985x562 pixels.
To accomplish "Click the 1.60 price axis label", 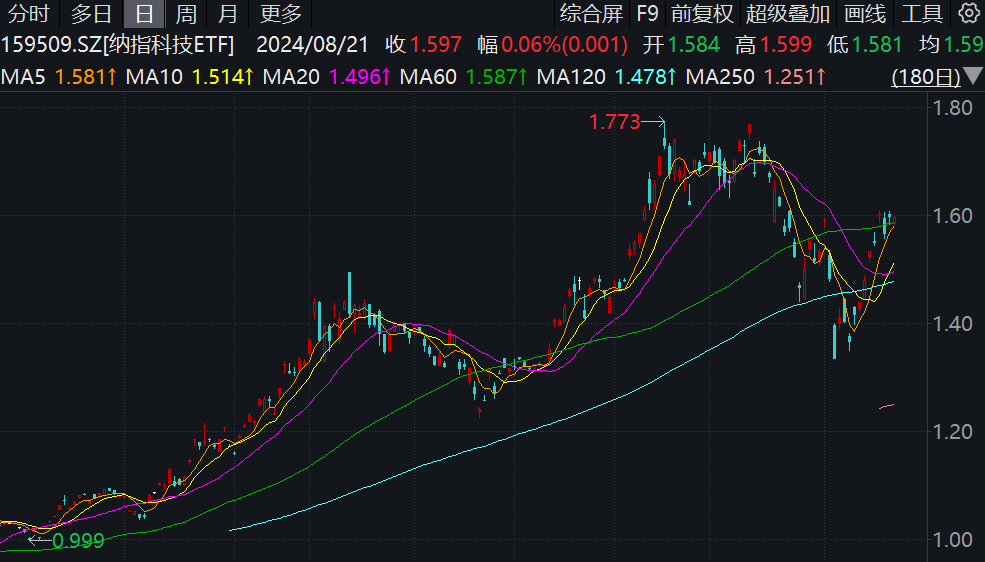I will pyautogui.click(x=952, y=216).
